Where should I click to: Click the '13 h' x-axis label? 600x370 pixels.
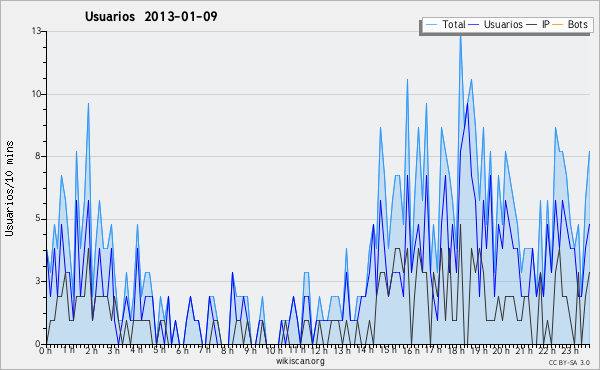tap(342, 351)
